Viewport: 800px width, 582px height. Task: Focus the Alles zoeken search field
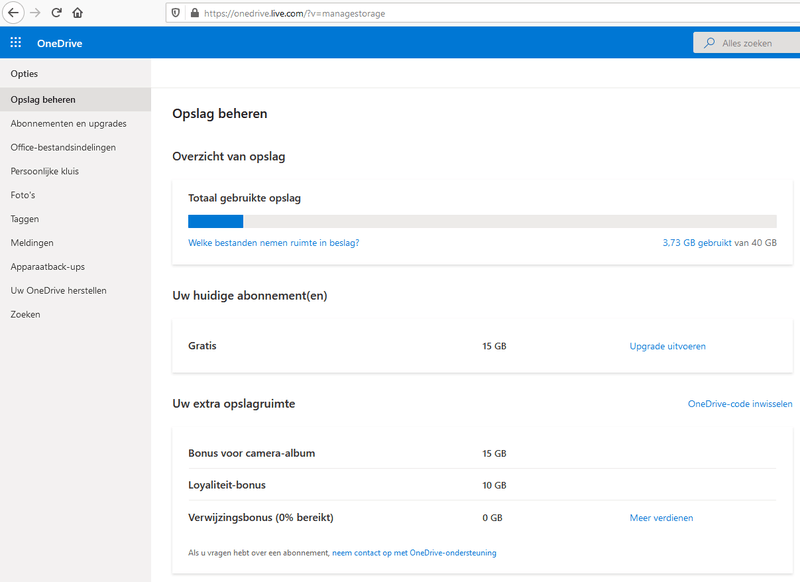click(x=746, y=43)
